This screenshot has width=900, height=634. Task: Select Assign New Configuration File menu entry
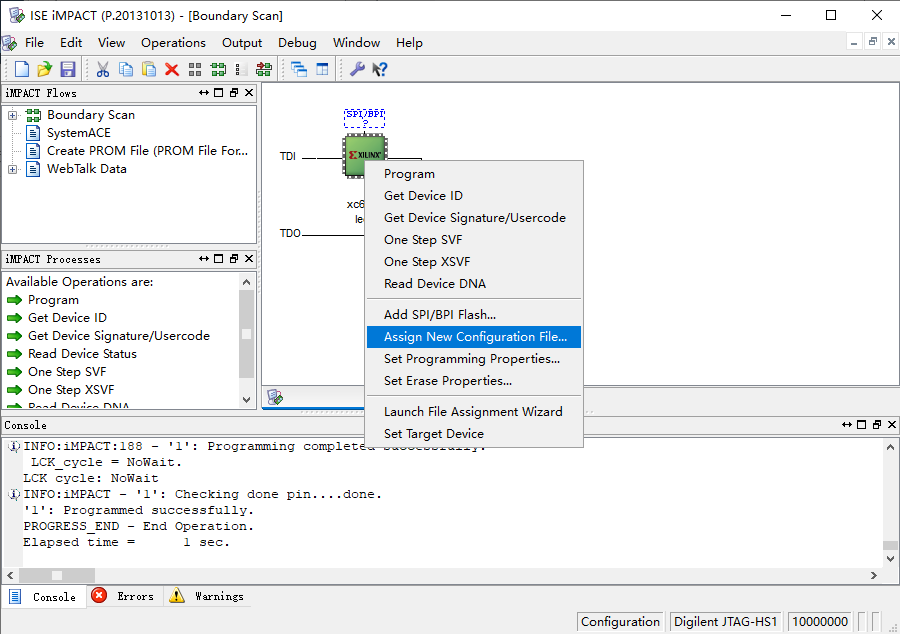point(474,337)
